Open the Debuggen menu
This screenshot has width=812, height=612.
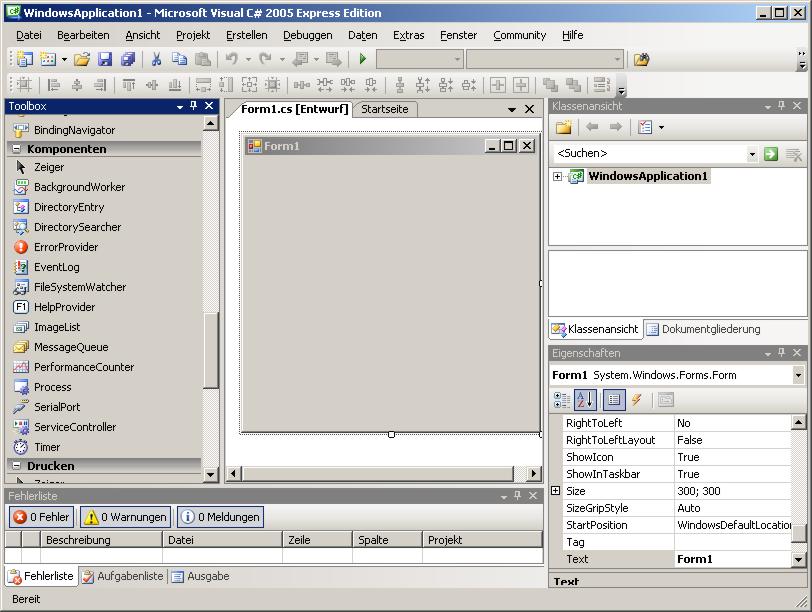point(308,35)
